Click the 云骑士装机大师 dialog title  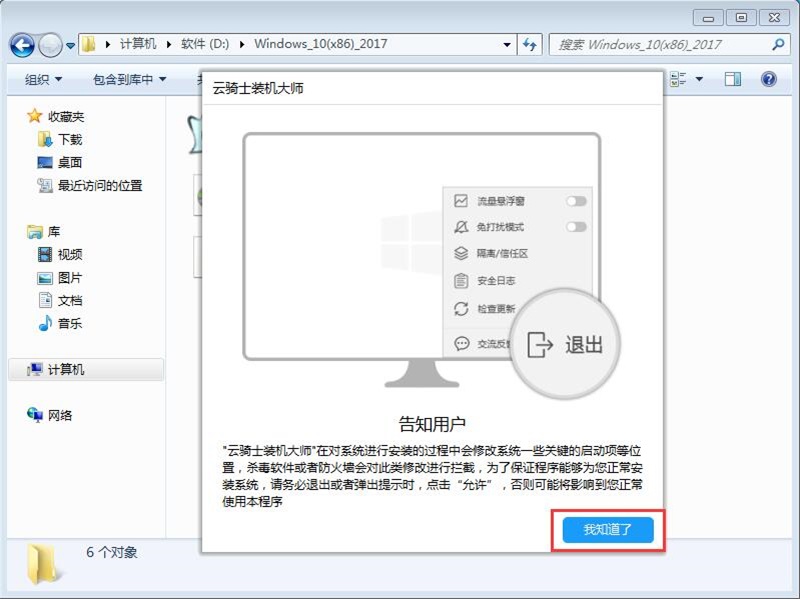(258, 88)
